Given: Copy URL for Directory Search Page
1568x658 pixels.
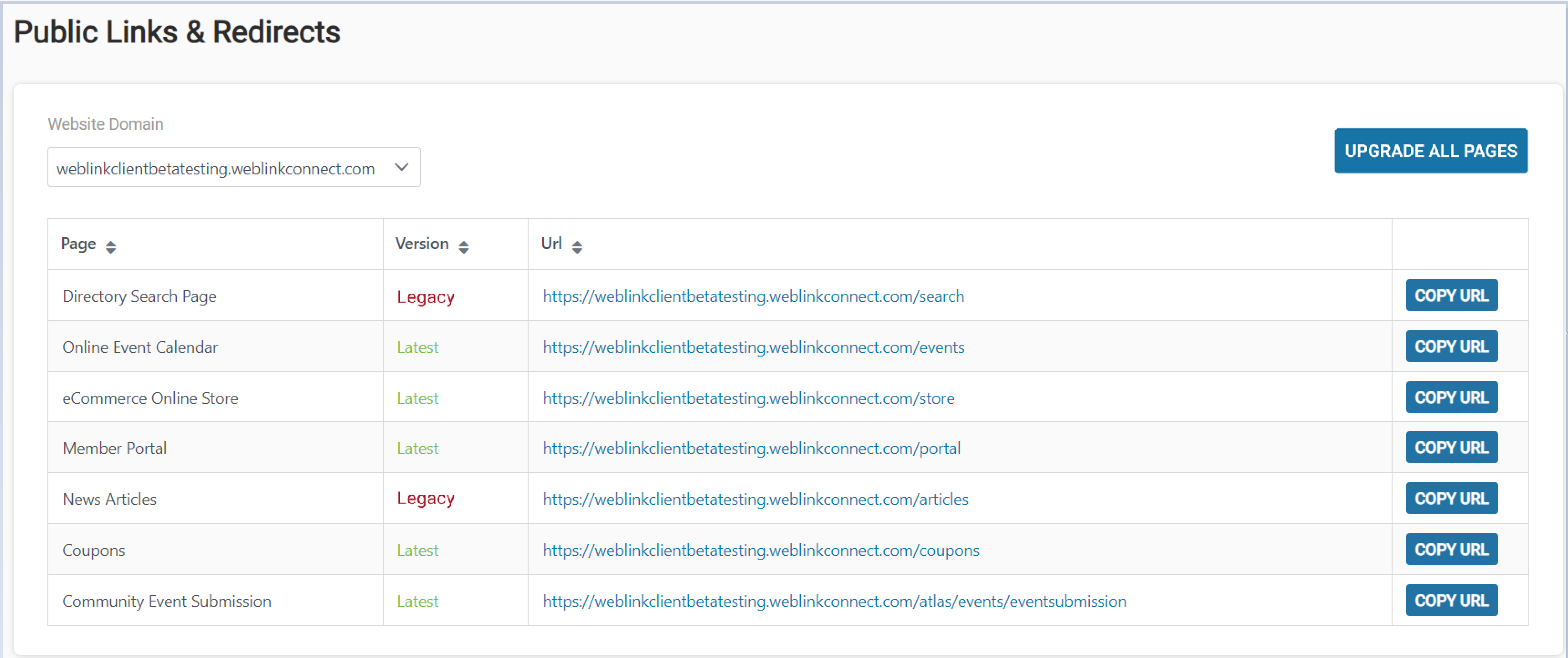Looking at the screenshot, I should tap(1451, 296).
